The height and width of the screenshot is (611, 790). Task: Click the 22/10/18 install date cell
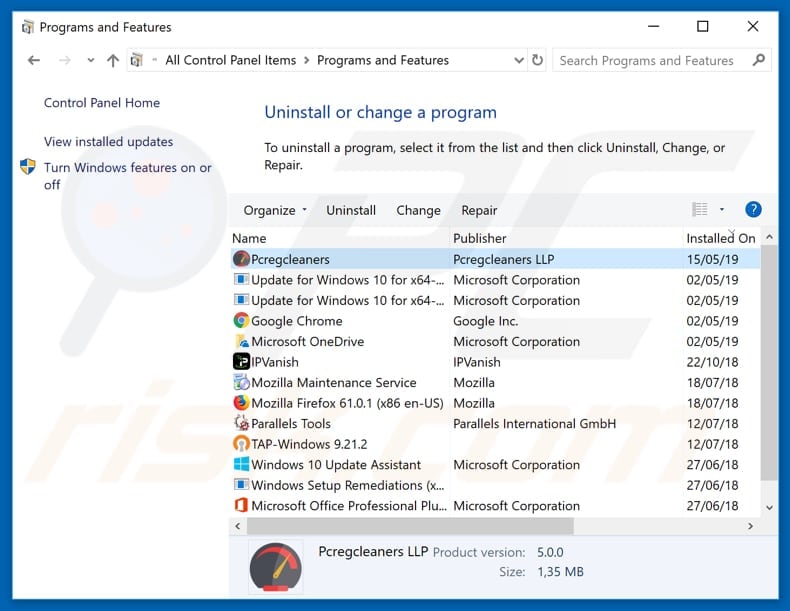[x=712, y=362]
